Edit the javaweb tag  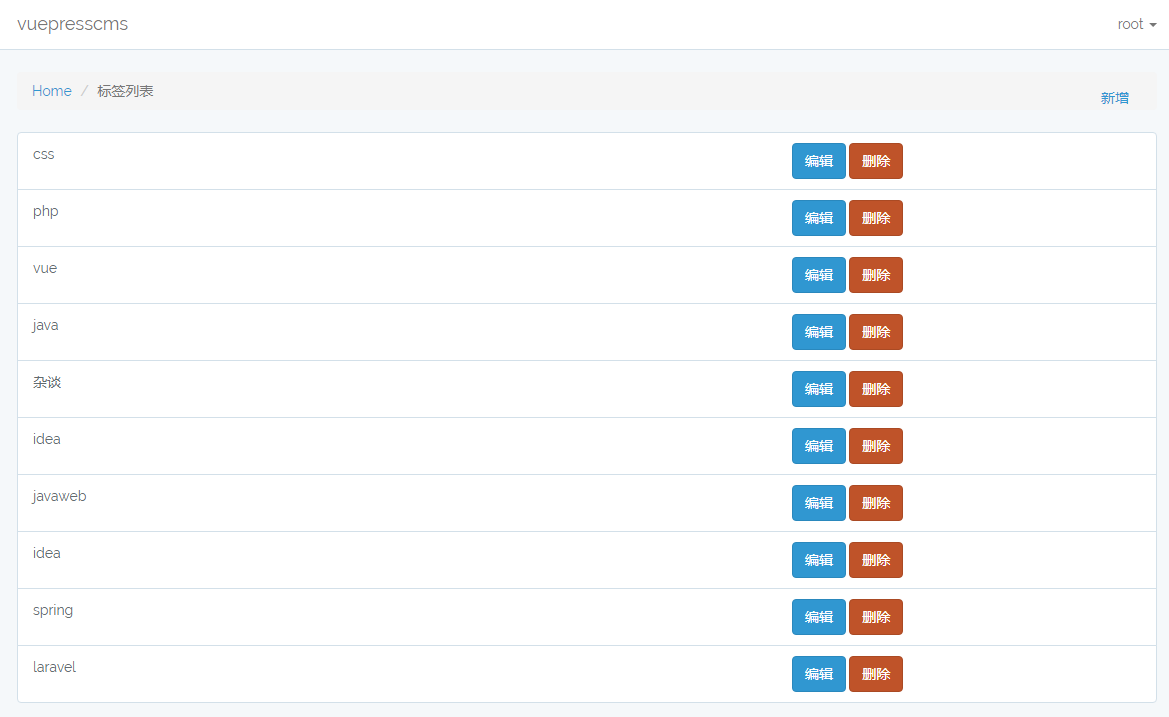[818, 503]
